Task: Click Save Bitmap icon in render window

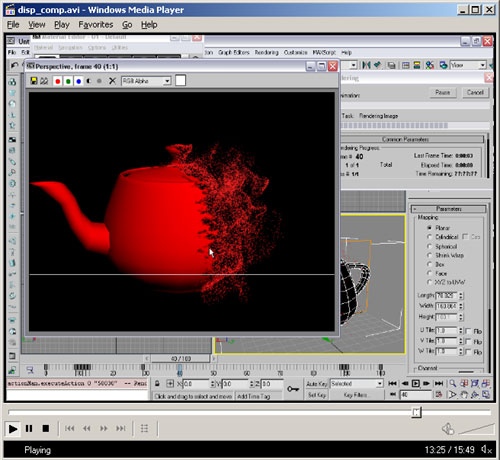Action: pos(34,81)
